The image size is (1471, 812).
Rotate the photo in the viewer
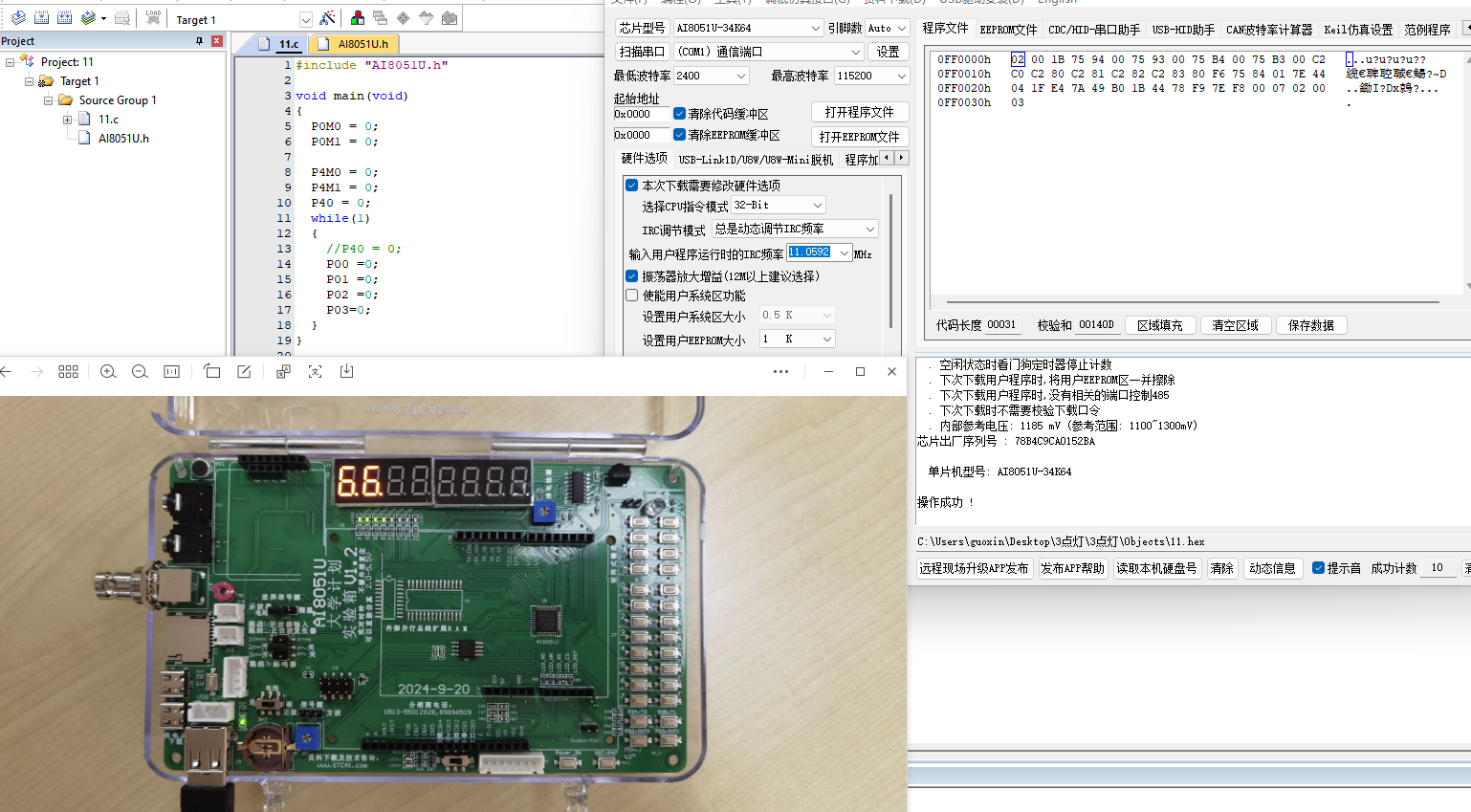(x=212, y=372)
